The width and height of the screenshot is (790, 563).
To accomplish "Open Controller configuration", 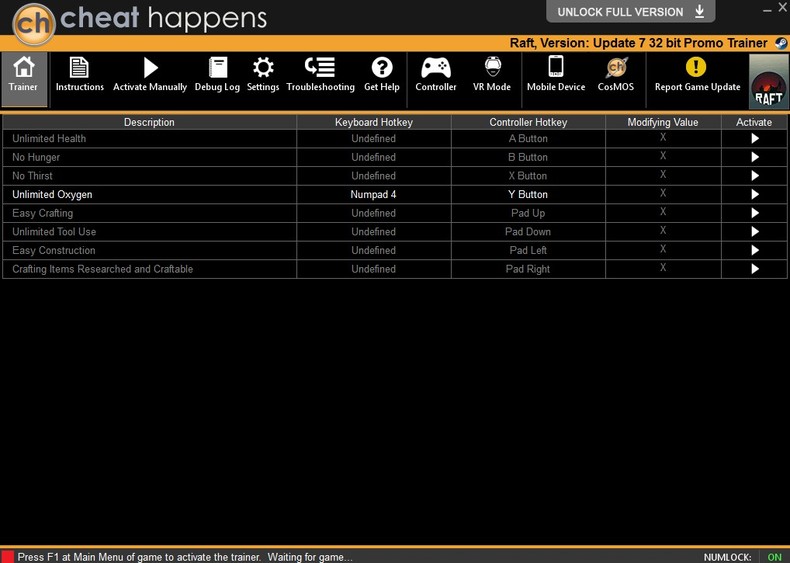I will click(x=436, y=69).
